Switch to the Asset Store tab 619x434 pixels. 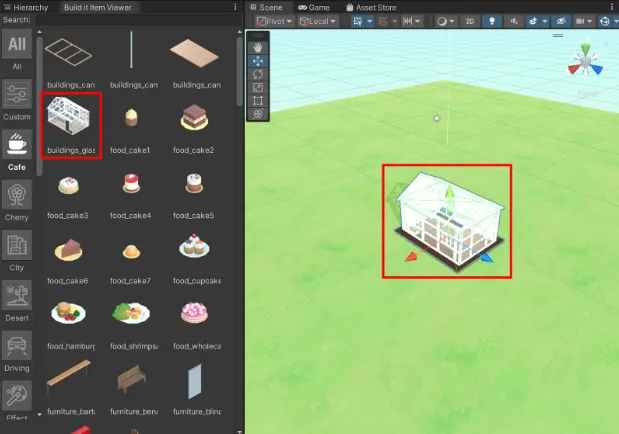click(x=371, y=8)
